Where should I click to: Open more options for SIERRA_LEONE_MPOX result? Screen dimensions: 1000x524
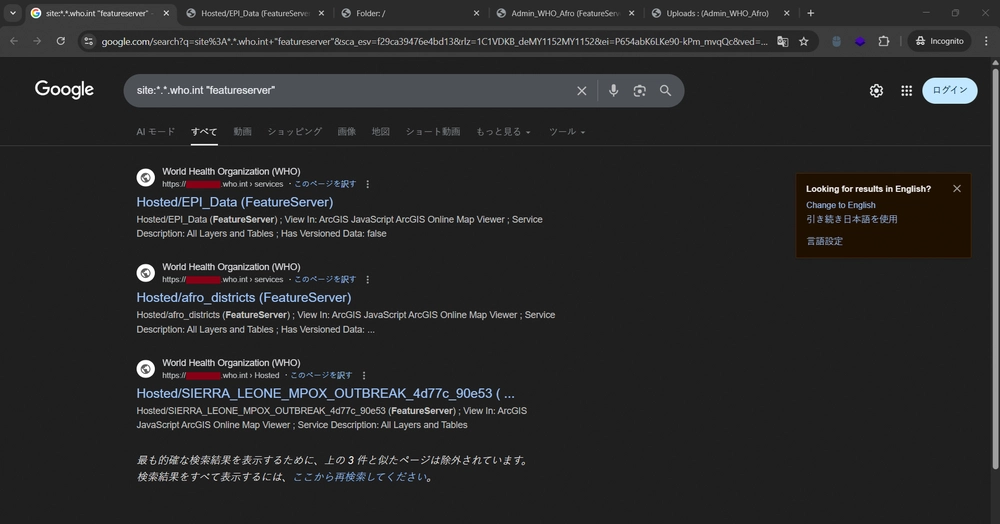coord(364,375)
